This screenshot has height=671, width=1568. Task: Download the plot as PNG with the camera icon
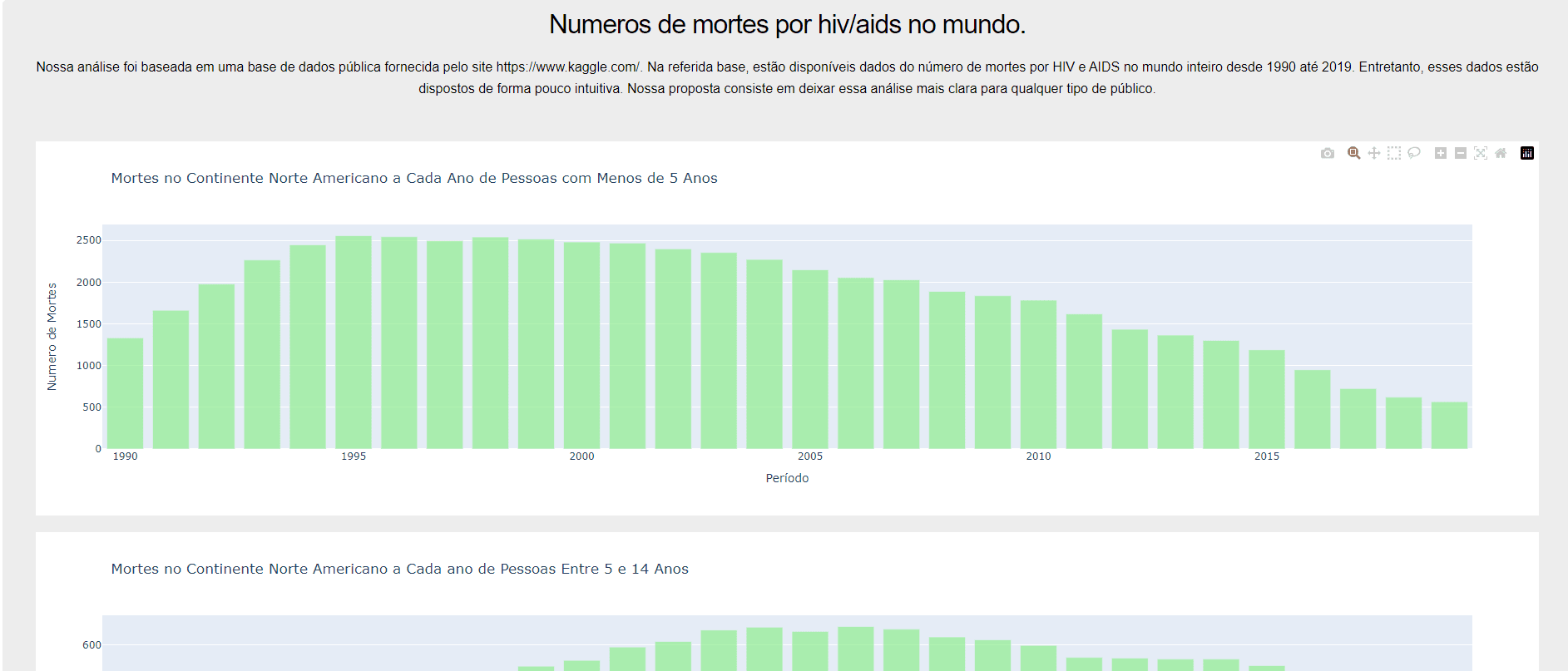coord(1328,153)
